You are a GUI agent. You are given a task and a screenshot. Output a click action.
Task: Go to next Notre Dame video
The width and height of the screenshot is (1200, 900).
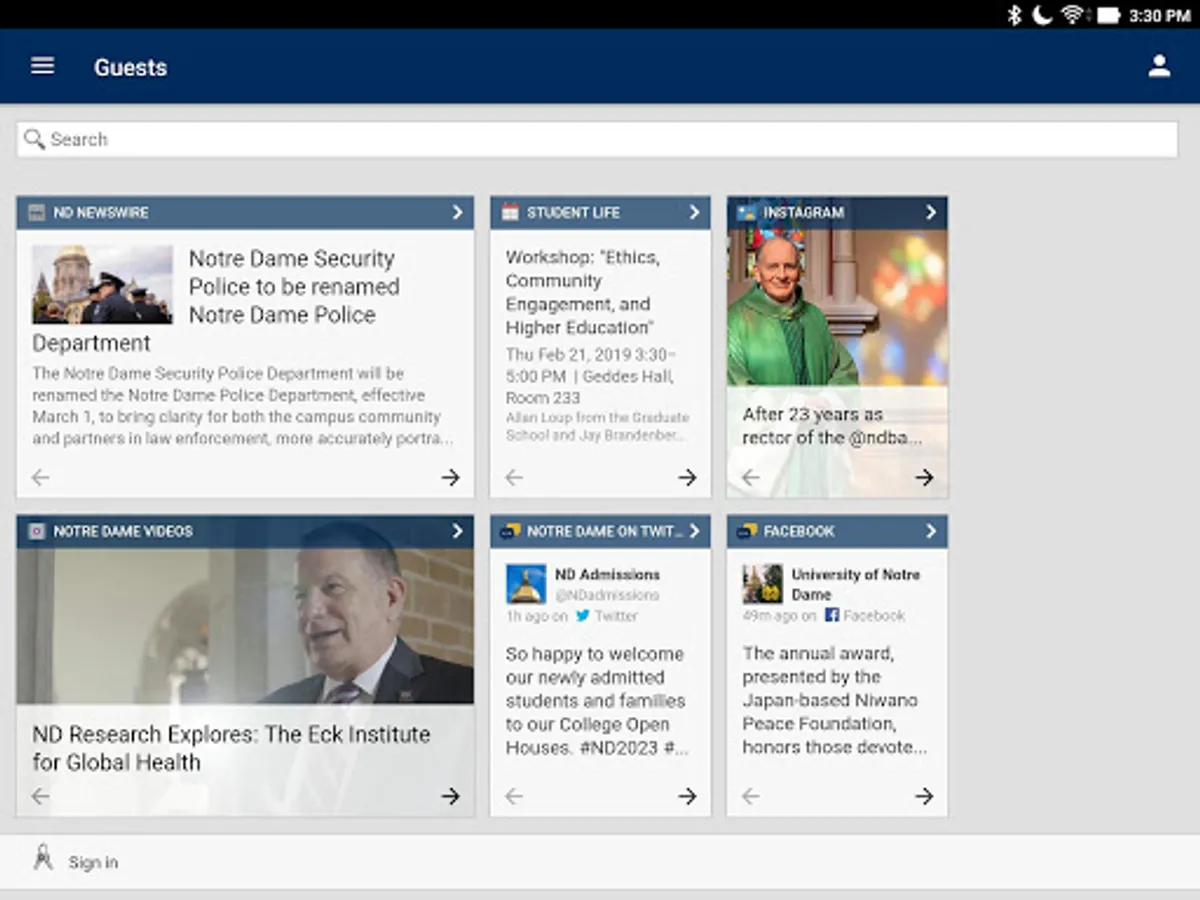pyautogui.click(x=451, y=796)
